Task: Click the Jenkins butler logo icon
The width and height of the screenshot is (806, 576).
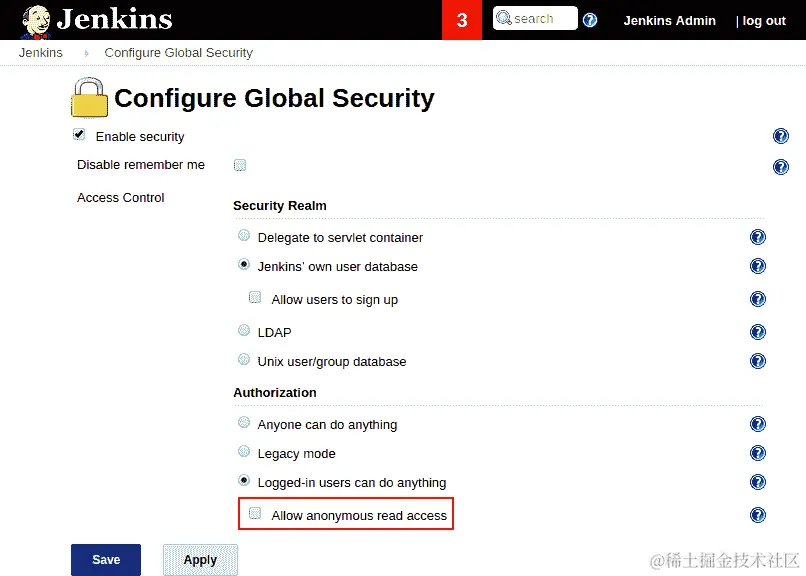Action: click(x=36, y=22)
